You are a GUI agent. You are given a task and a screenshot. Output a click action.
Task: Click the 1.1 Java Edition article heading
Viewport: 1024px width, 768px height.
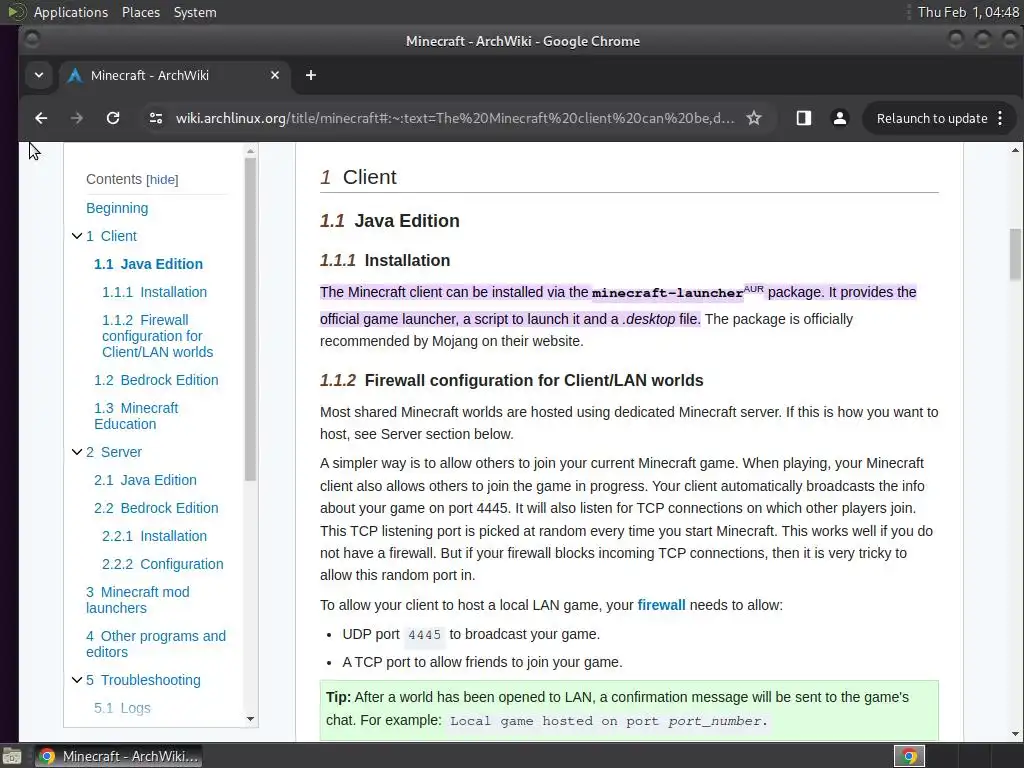coord(389,221)
